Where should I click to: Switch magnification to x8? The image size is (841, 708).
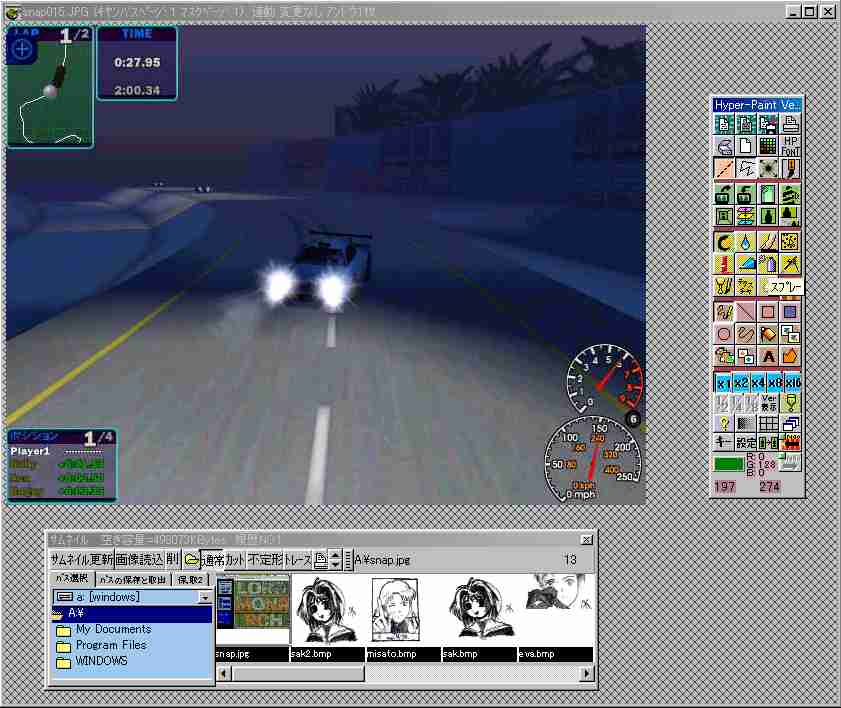(x=775, y=382)
